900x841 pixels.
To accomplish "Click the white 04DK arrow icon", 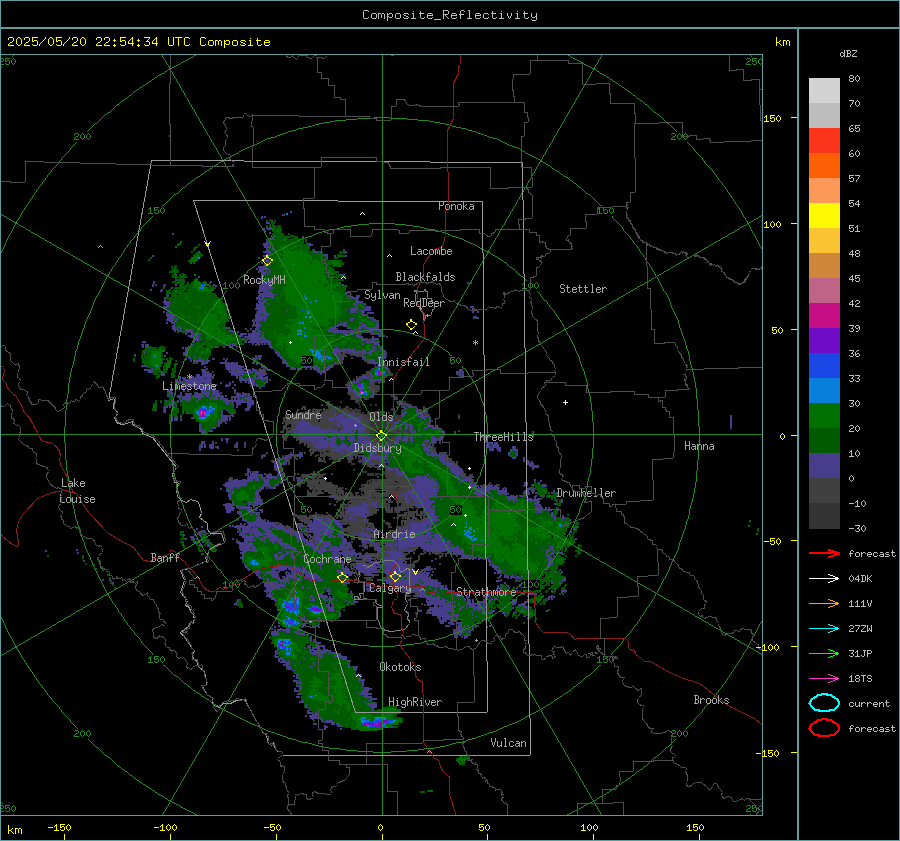I will 824,579.
